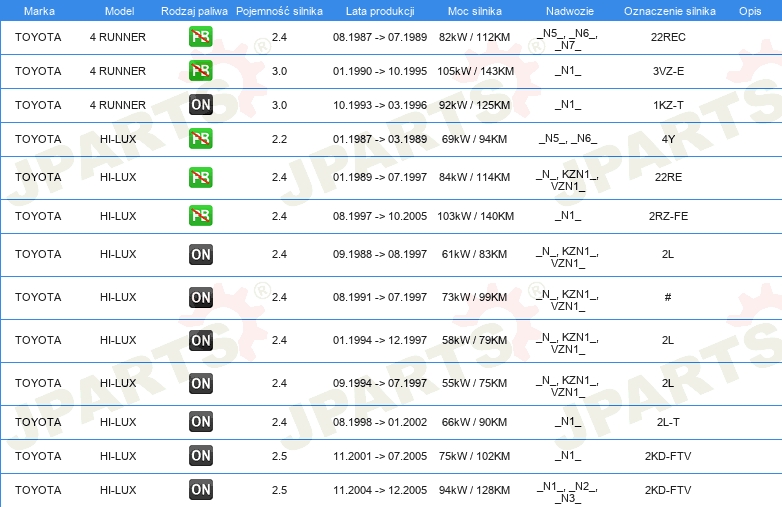Click production years 08.1987 -> 07.1989
Viewport: 782px width, 507px height.
click(x=380, y=37)
